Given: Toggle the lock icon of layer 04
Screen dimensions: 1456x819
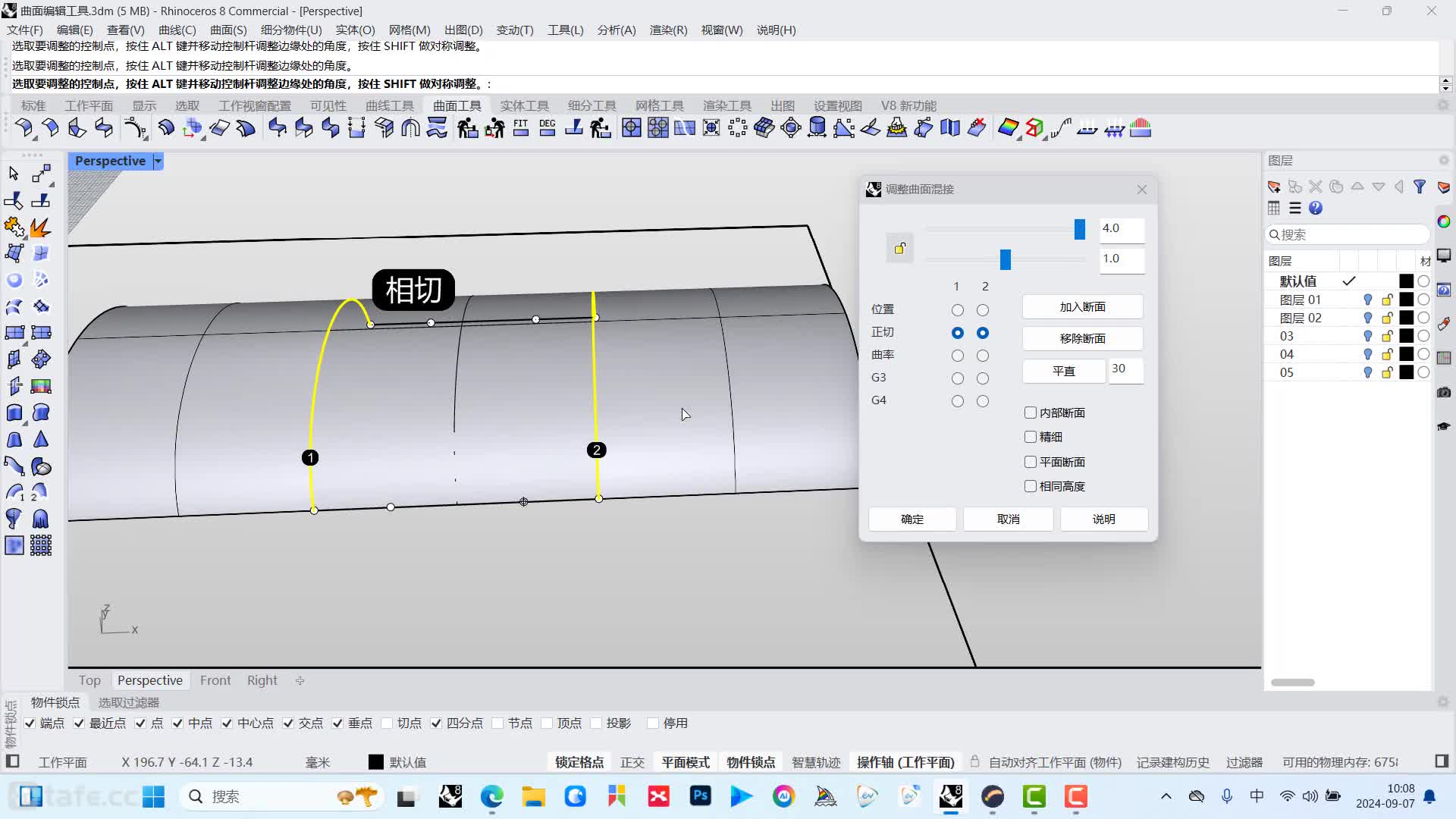Looking at the screenshot, I should coord(1387,354).
